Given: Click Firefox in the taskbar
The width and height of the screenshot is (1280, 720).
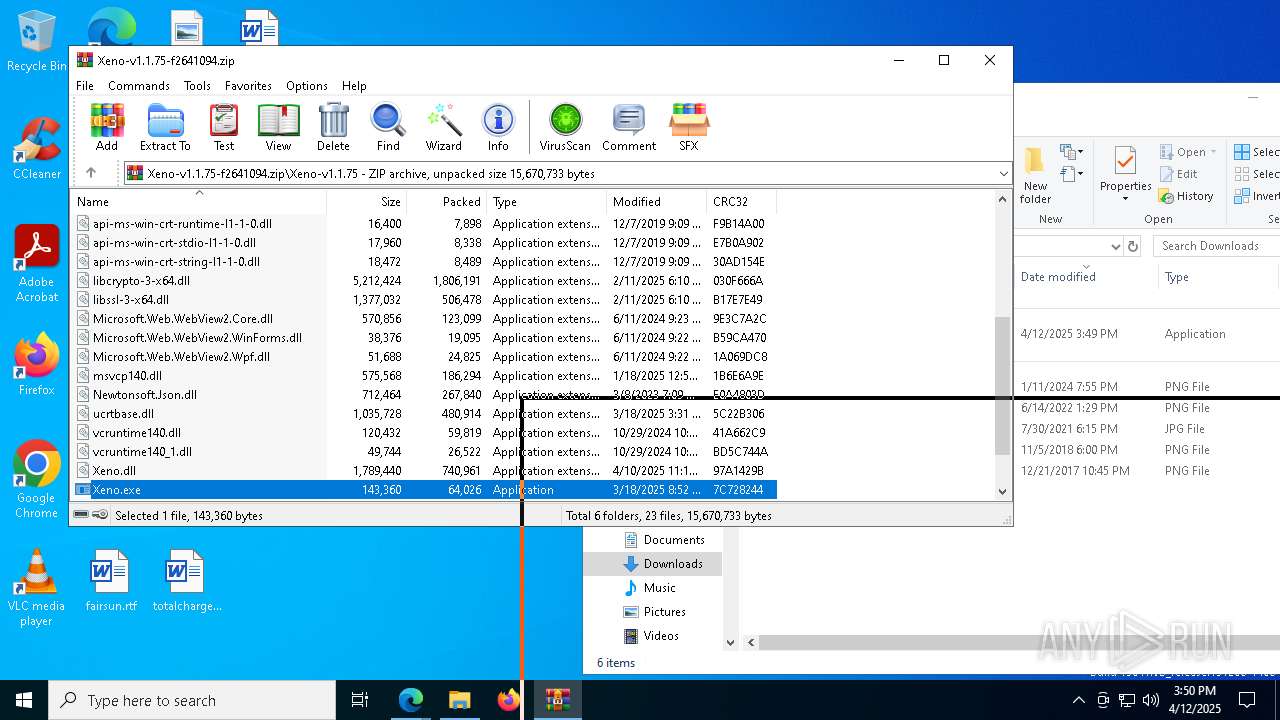Looking at the screenshot, I should tap(508, 700).
